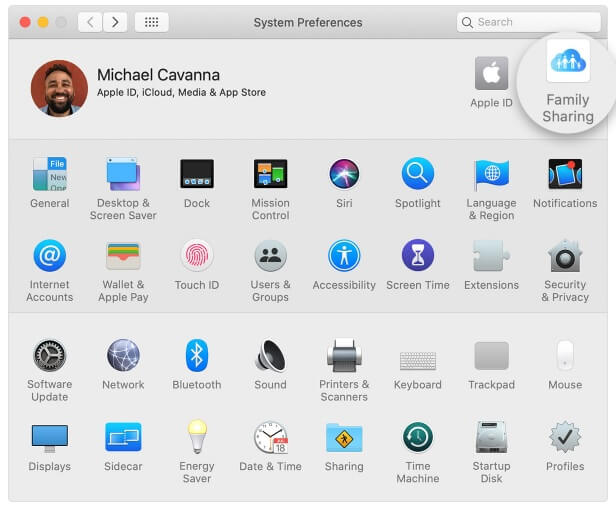Click the show all preferences grid button
This screenshot has height=510, width=616.
point(151,22)
